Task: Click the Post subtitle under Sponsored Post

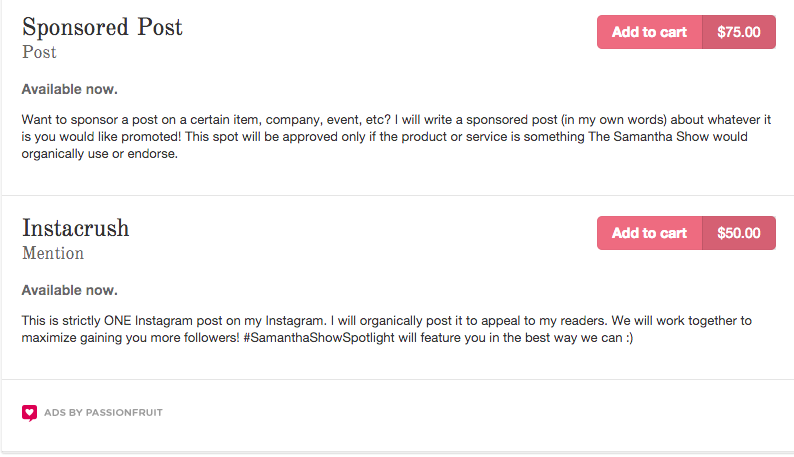Action: pos(39,52)
